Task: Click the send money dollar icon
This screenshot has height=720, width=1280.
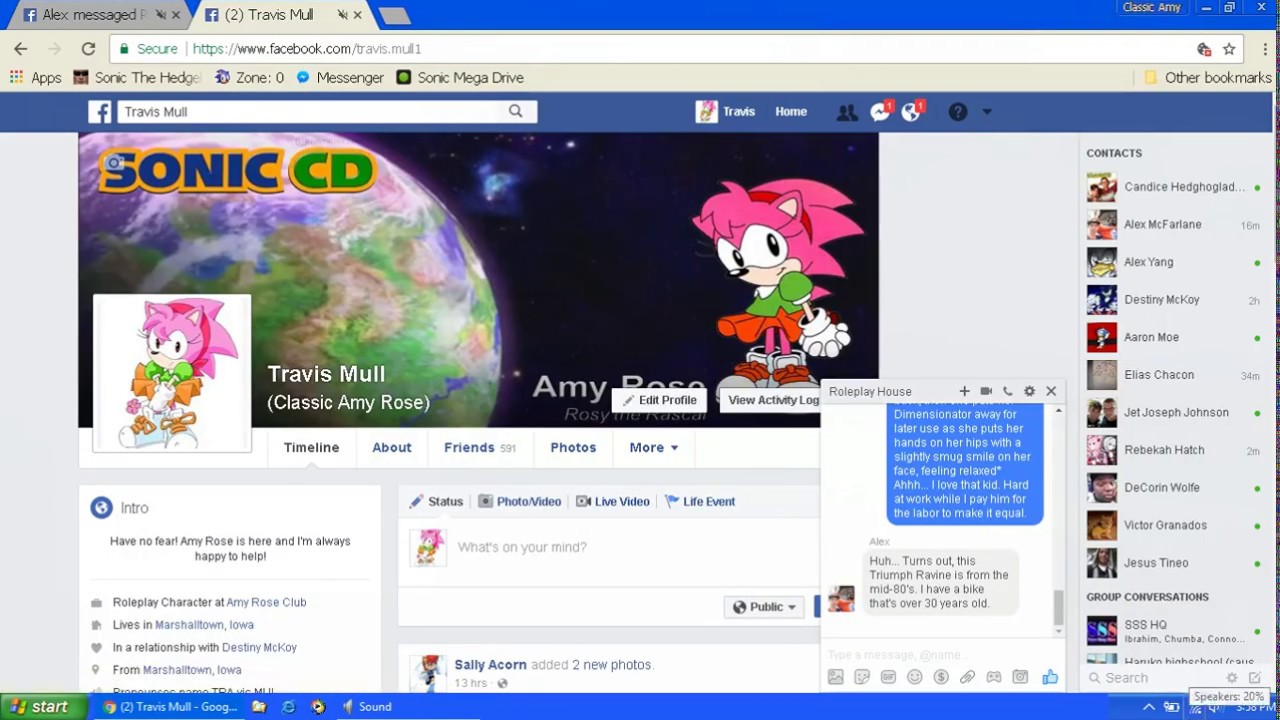Action: pos(941,677)
